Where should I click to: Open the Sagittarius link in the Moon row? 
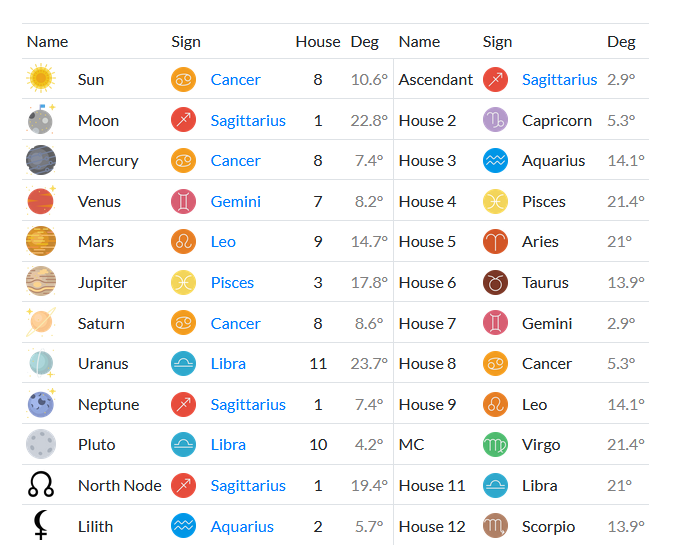(248, 120)
